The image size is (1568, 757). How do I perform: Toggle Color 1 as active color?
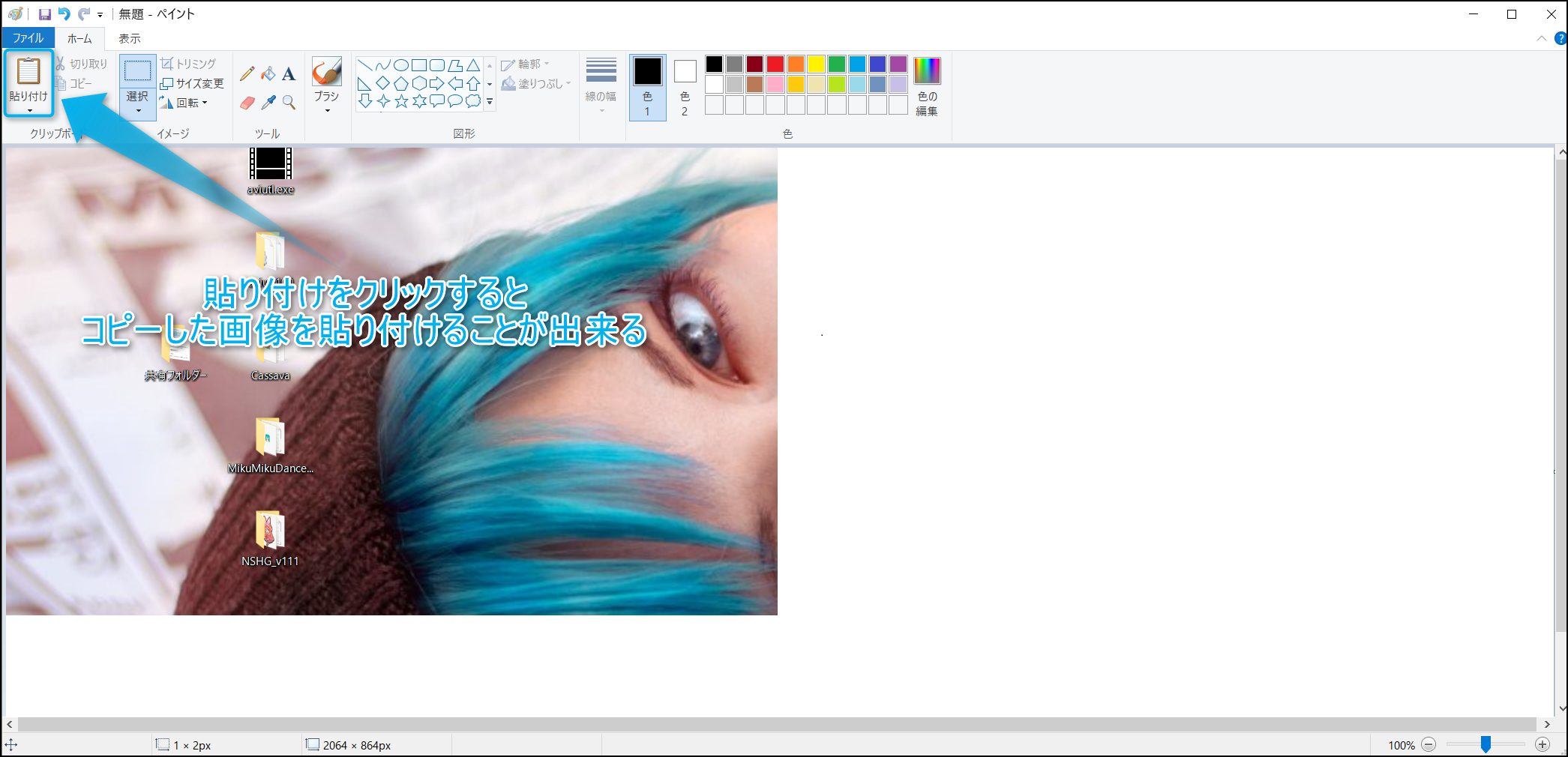coord(647,87)
